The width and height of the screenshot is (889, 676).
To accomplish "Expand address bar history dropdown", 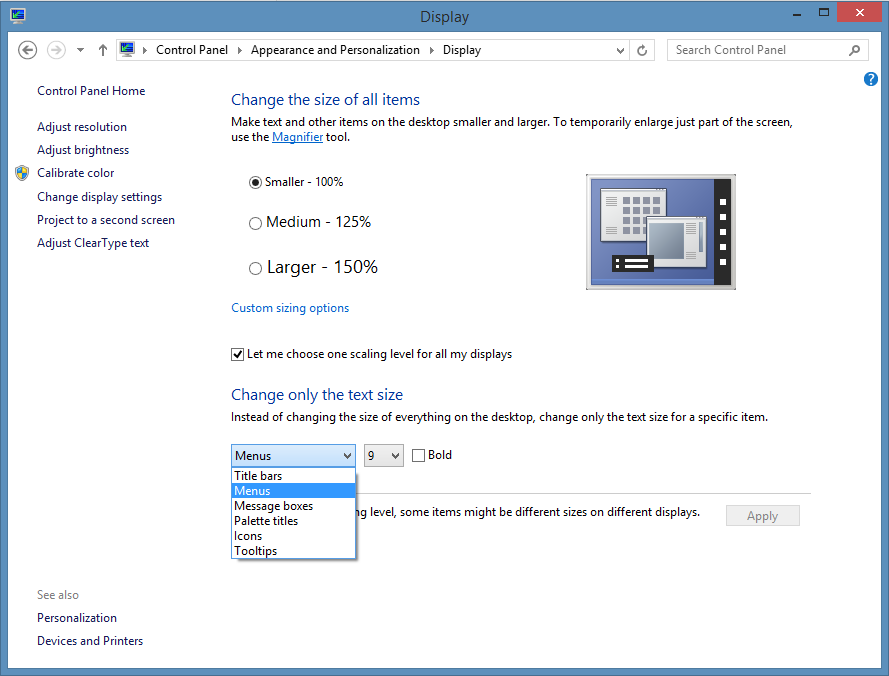I will pyautogui.click(x=620, y=50).
